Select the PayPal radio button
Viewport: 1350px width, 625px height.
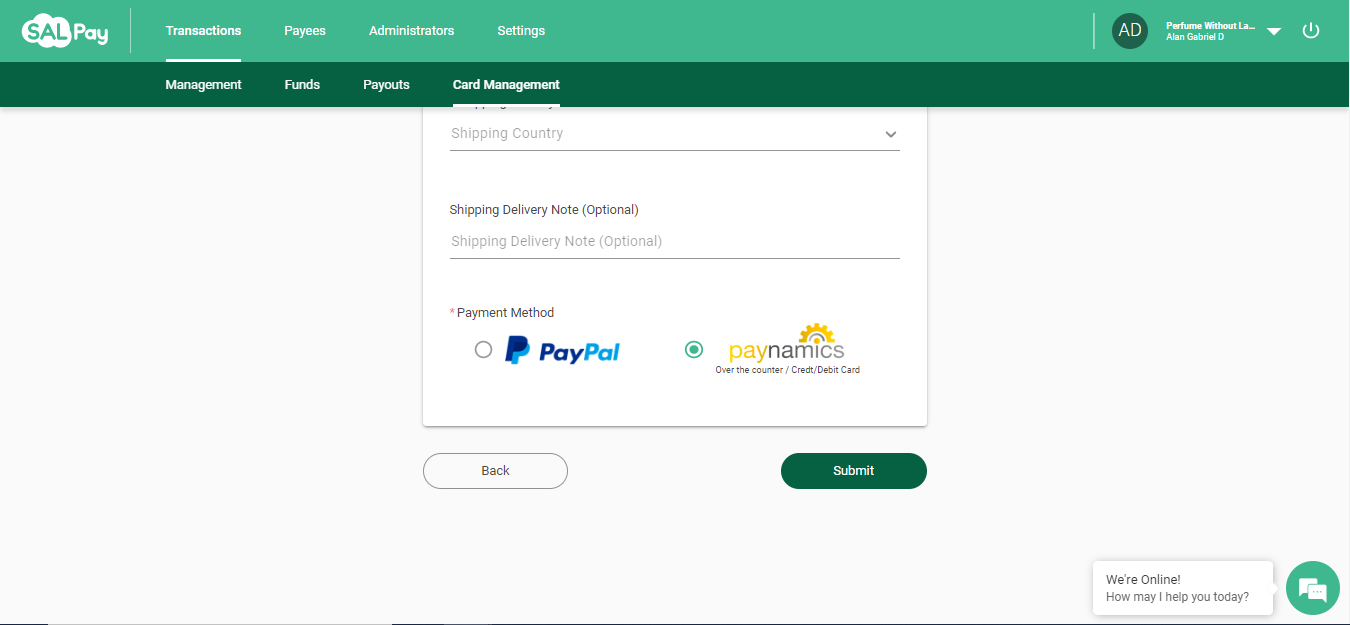coord(483,350)
